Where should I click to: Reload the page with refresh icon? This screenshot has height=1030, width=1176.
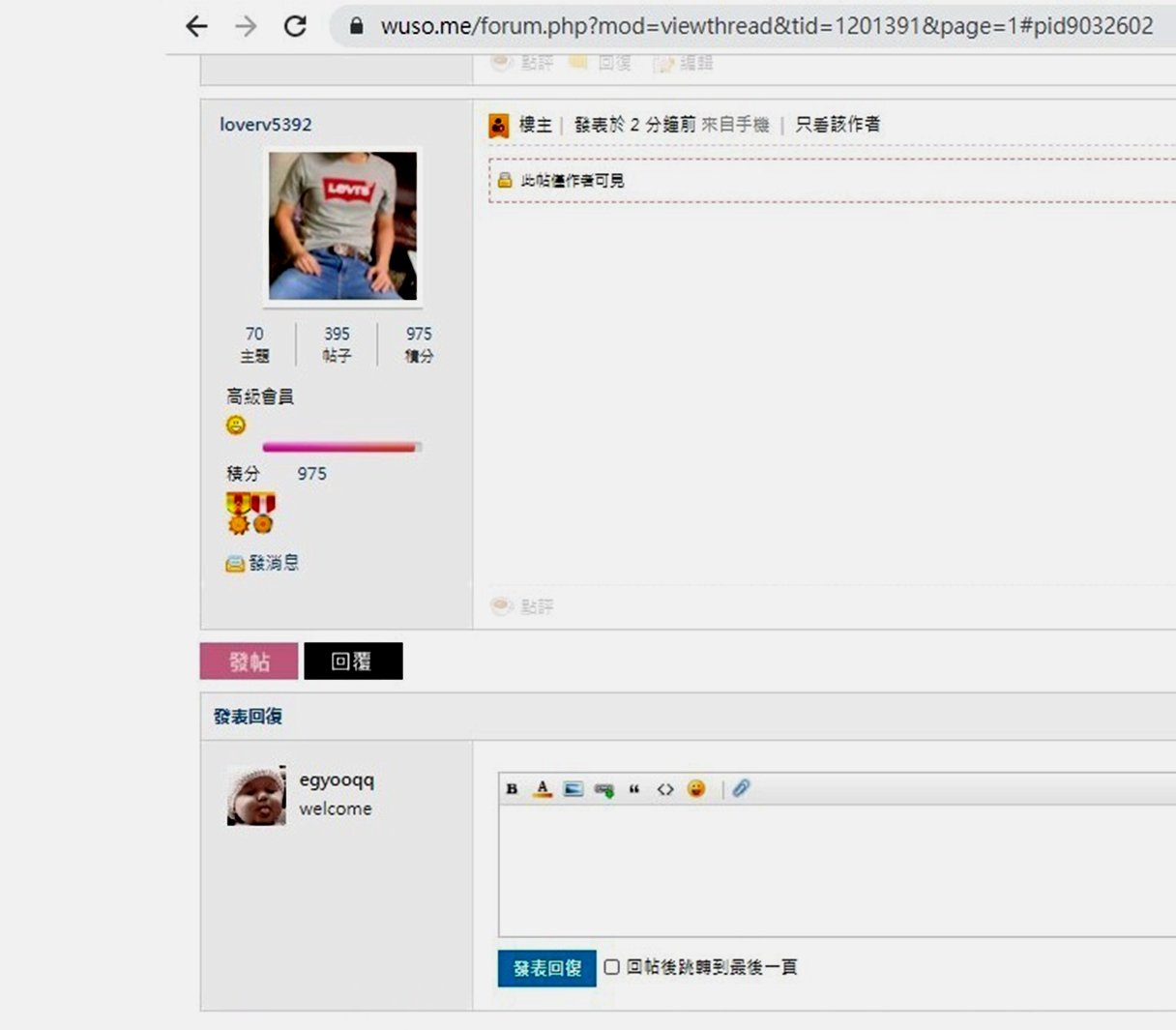[x=295, y=26]
